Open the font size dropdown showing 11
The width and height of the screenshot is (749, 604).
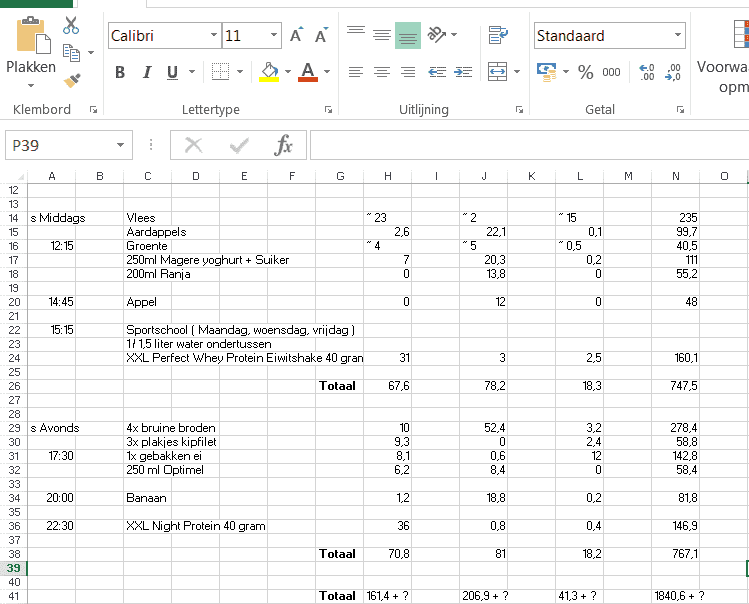click(275, 36)
